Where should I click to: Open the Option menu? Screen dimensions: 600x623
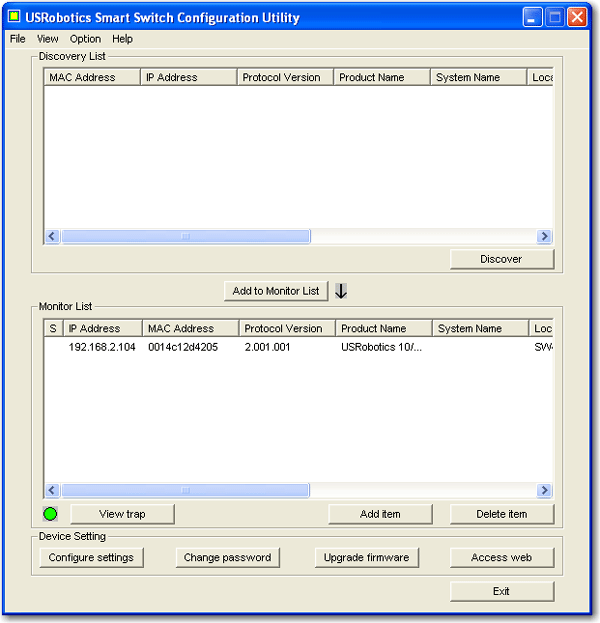point(85,39)
